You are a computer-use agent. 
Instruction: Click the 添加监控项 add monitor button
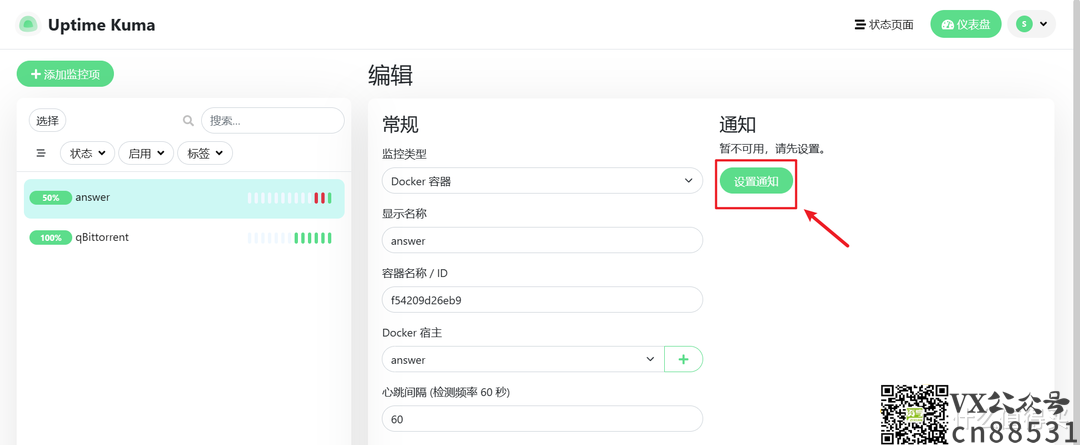point(65,74)
